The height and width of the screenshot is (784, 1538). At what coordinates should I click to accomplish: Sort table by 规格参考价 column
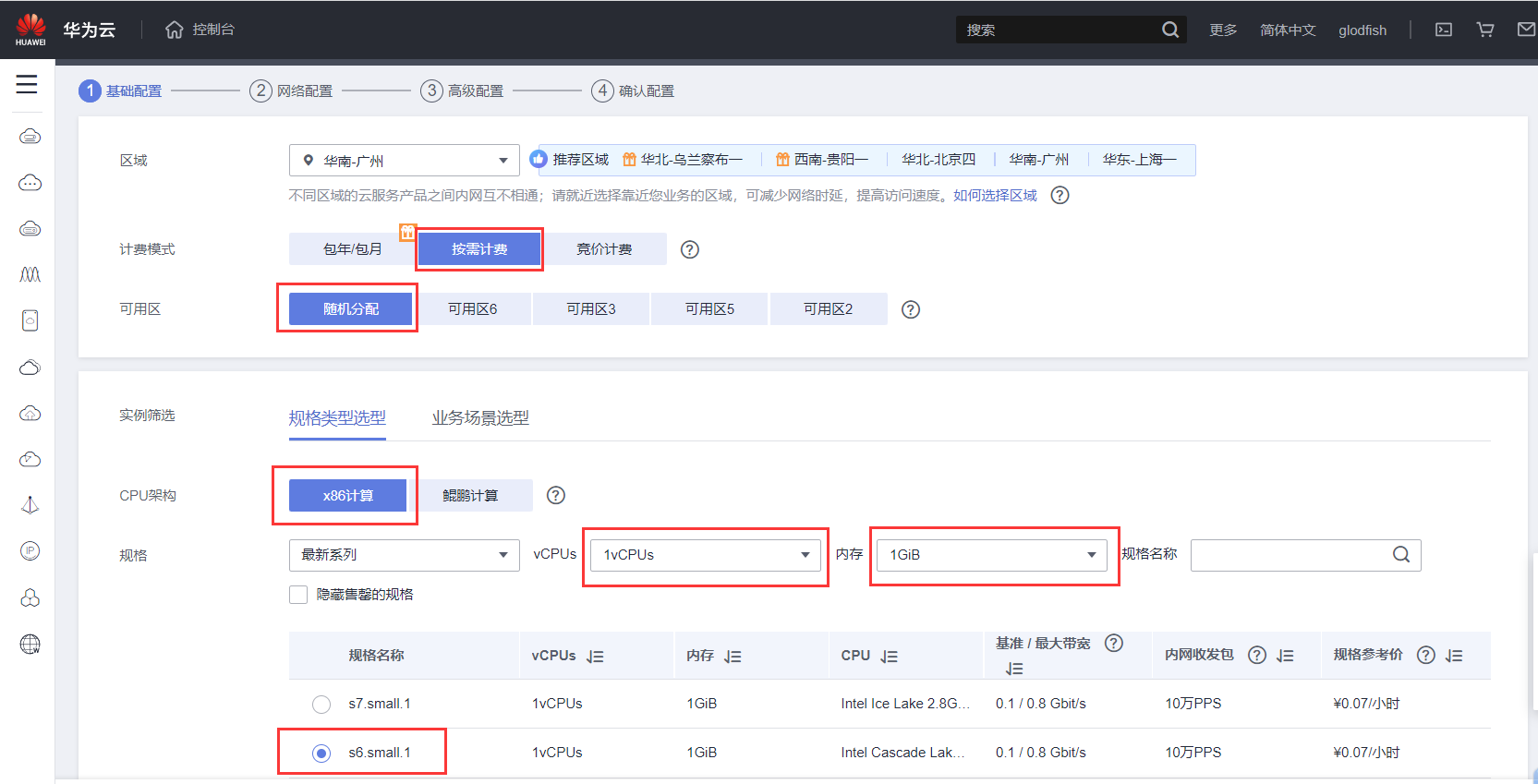pyautogui.click(x=1454, y=656)
